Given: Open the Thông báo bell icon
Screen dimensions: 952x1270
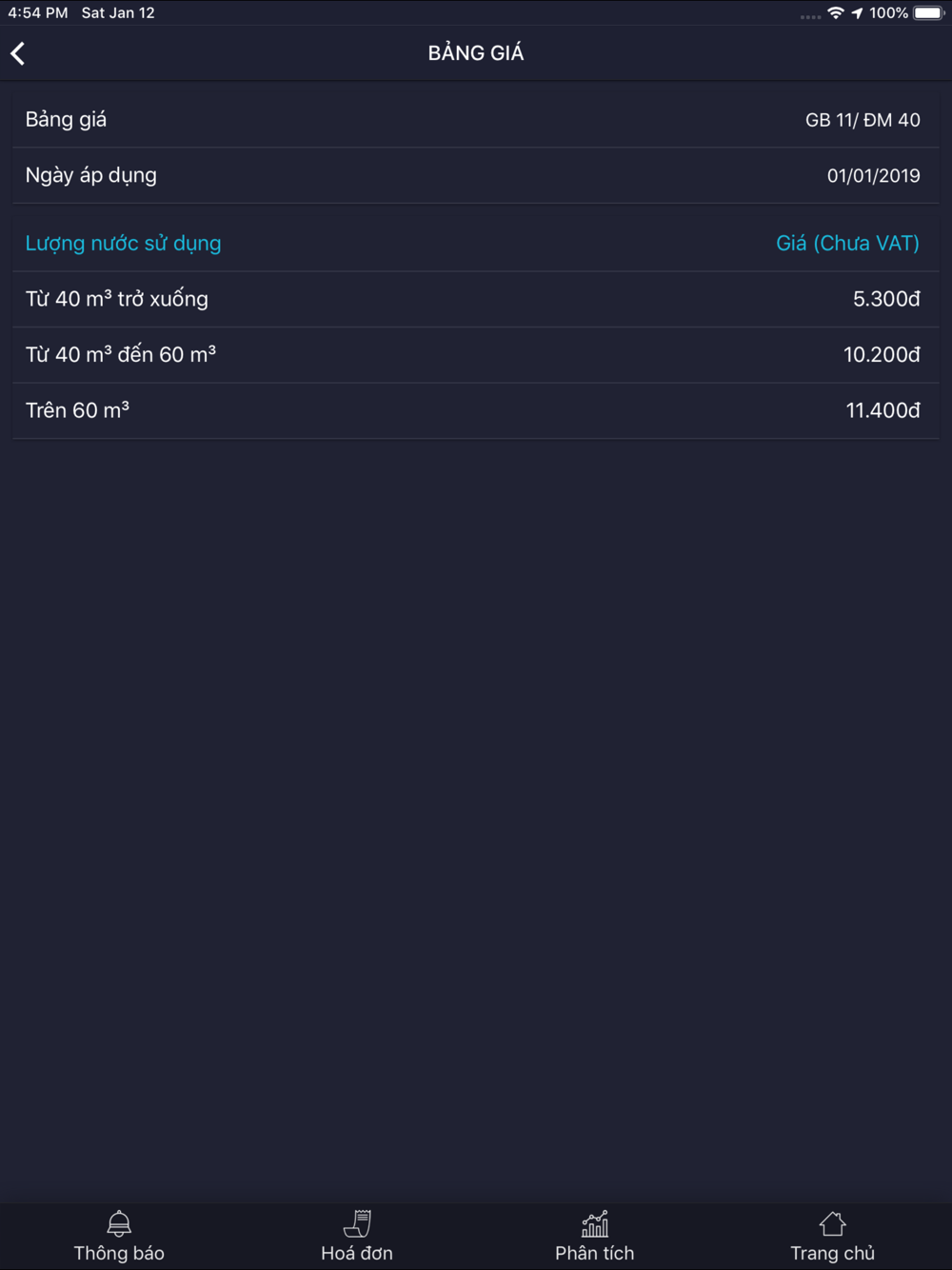Looking at the screenshot, I should (119, 1222).
